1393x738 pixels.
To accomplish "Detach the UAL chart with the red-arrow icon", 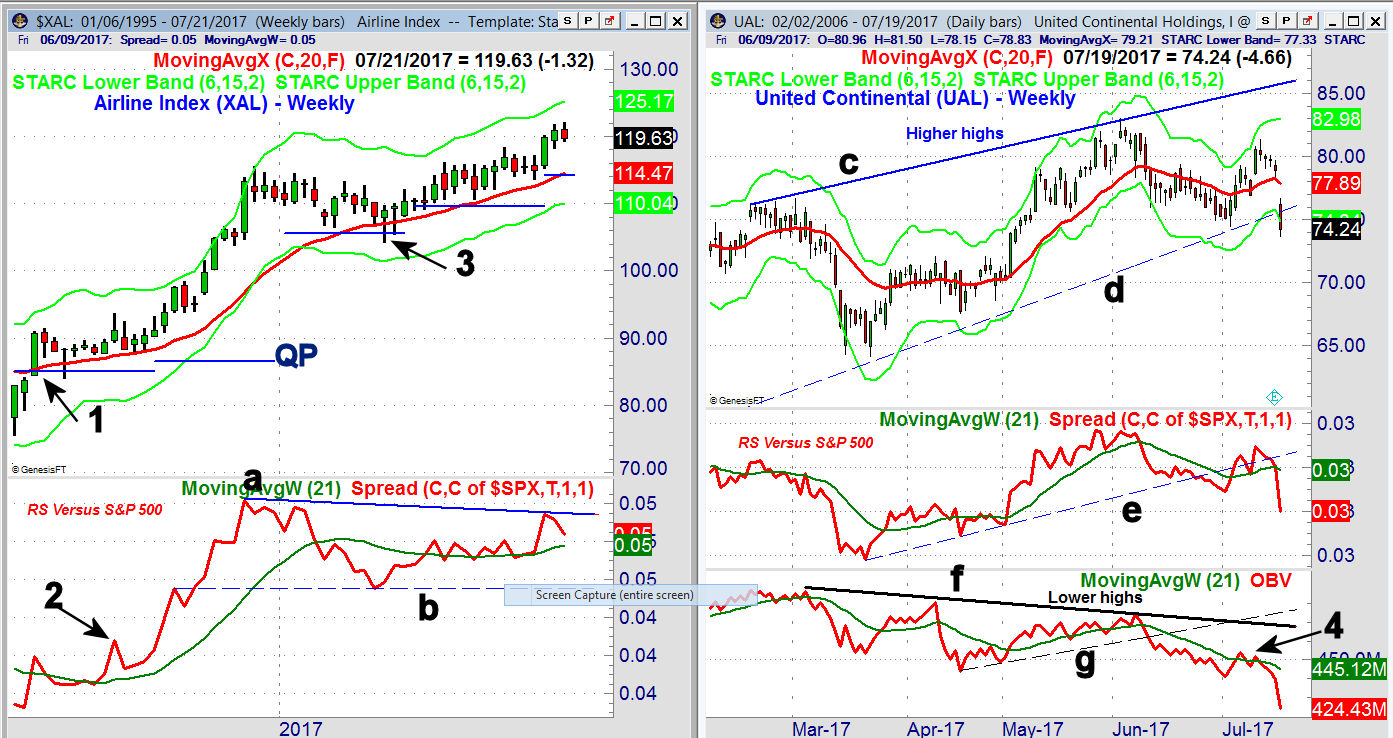I will [x=1306, y=21].
